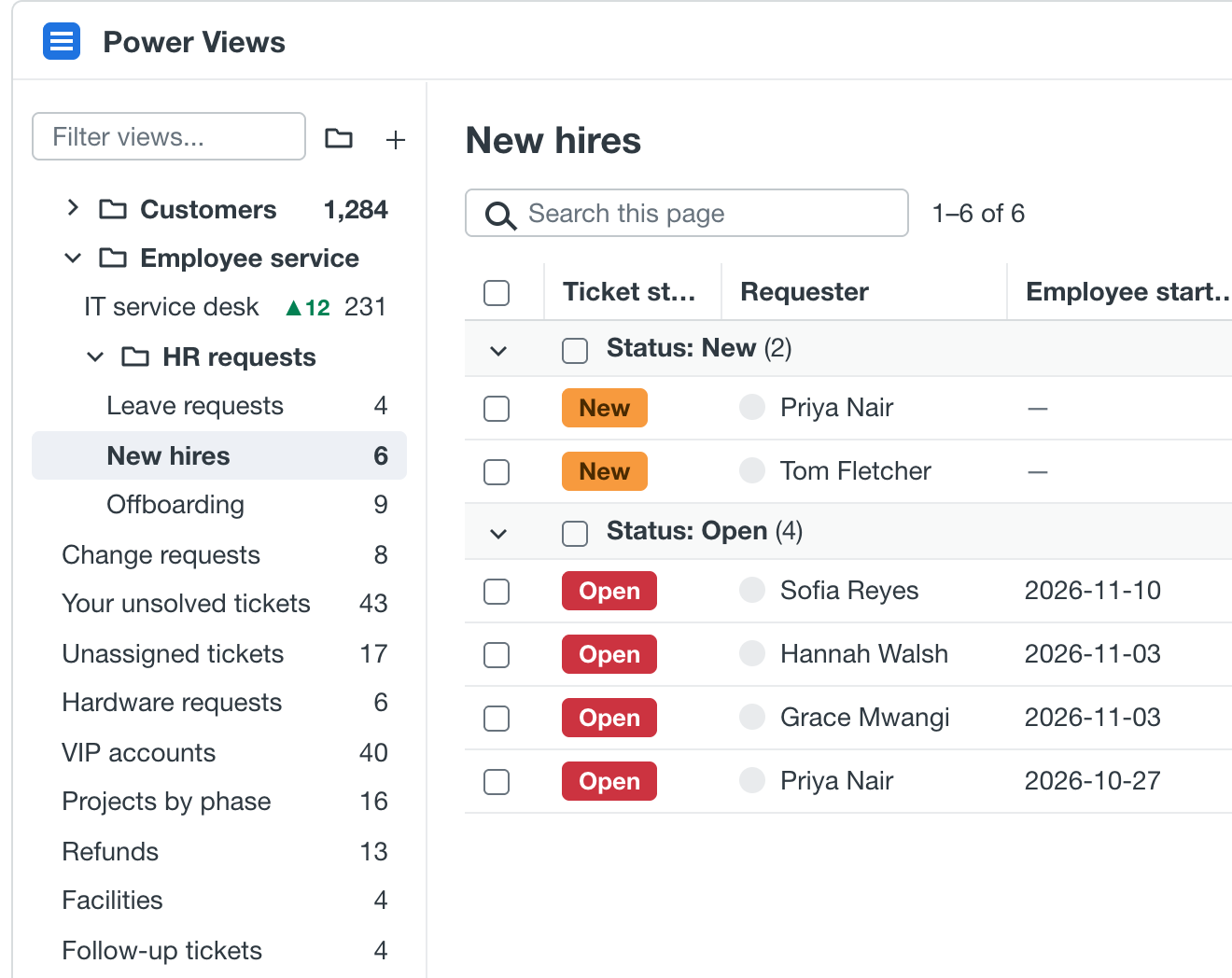Tick the Status: New group checkbox

[575, 350]
